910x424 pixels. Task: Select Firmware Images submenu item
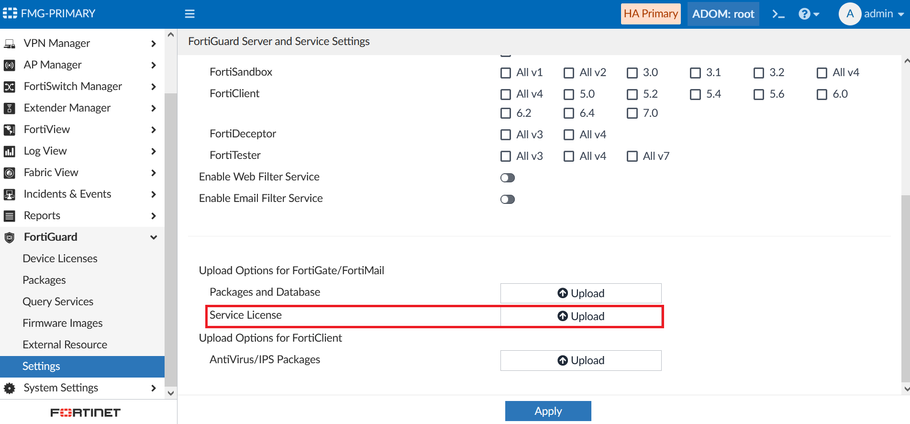(x=62, y=323)
